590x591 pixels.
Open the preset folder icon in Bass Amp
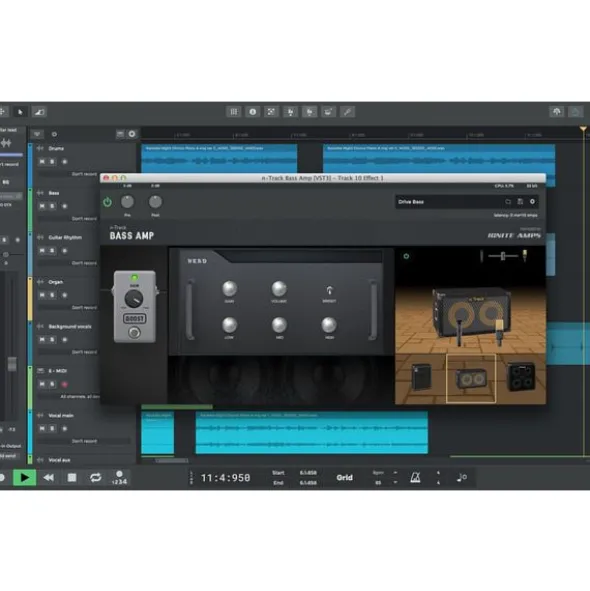pyautogui.click(x=508, y=202)
